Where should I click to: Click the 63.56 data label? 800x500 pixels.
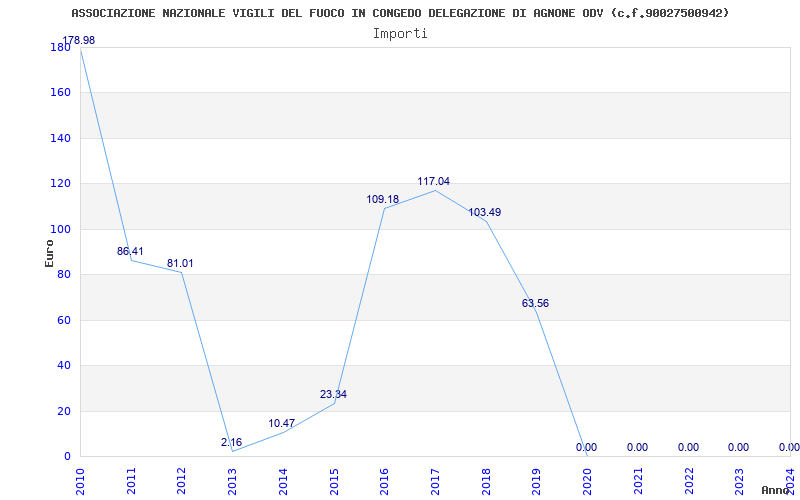tap(535, 303)
